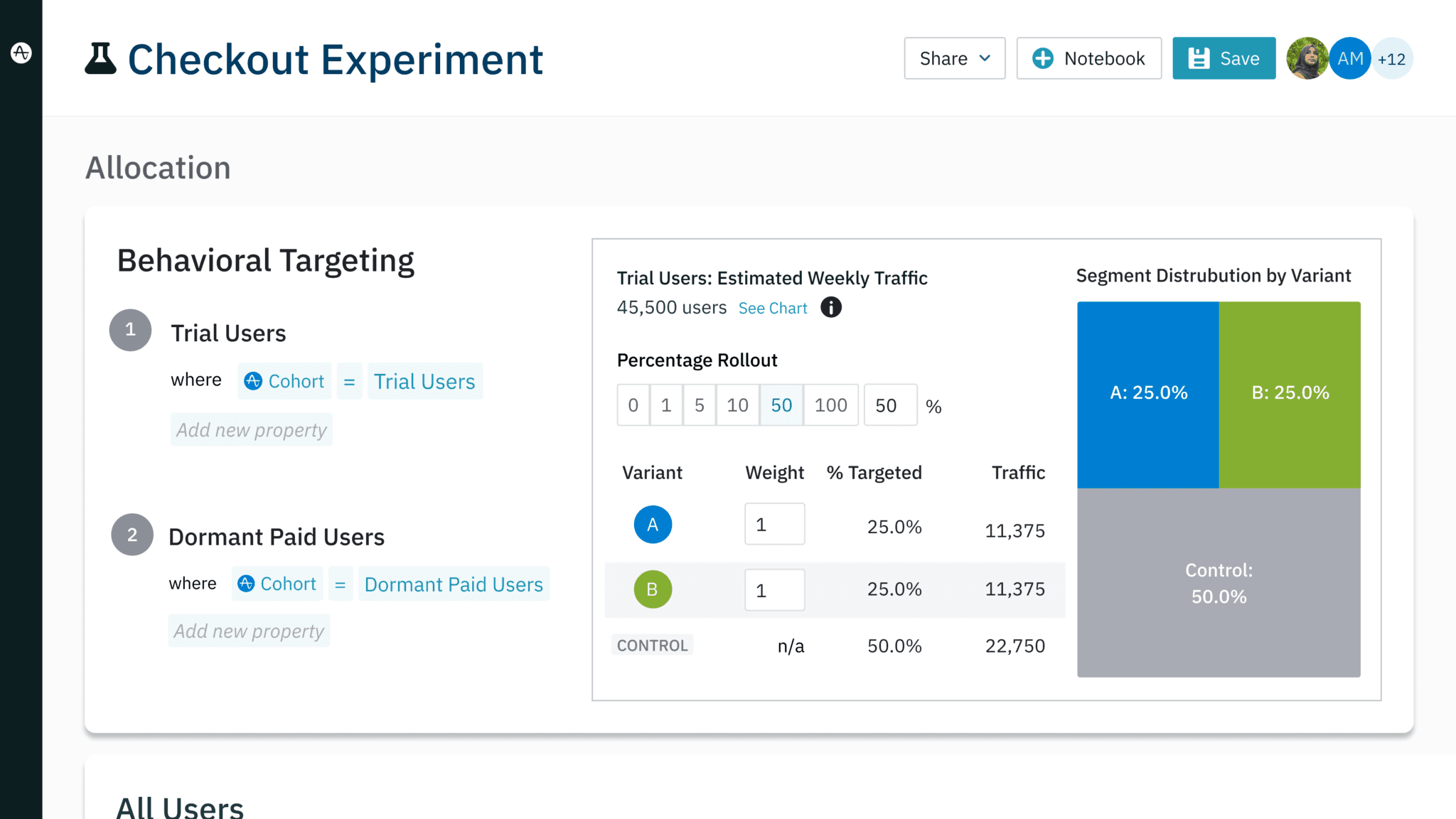Select the 50 percentage rollout preset
1456x819 pixels.
781,405
